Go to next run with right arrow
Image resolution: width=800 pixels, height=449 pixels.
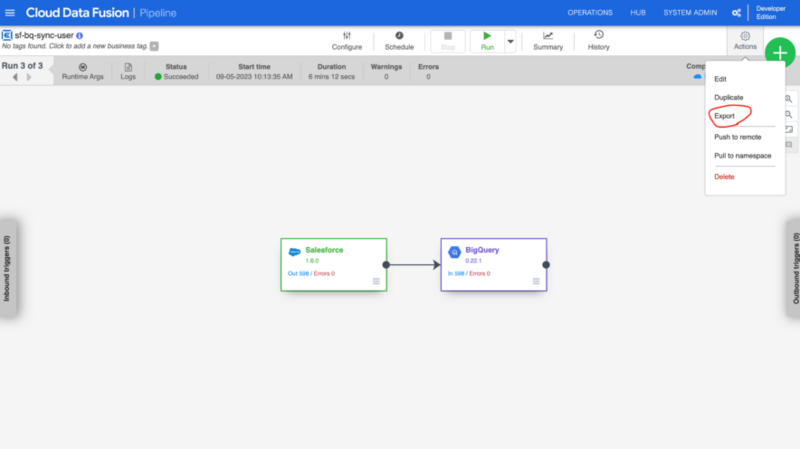click(x=29, y=77)
